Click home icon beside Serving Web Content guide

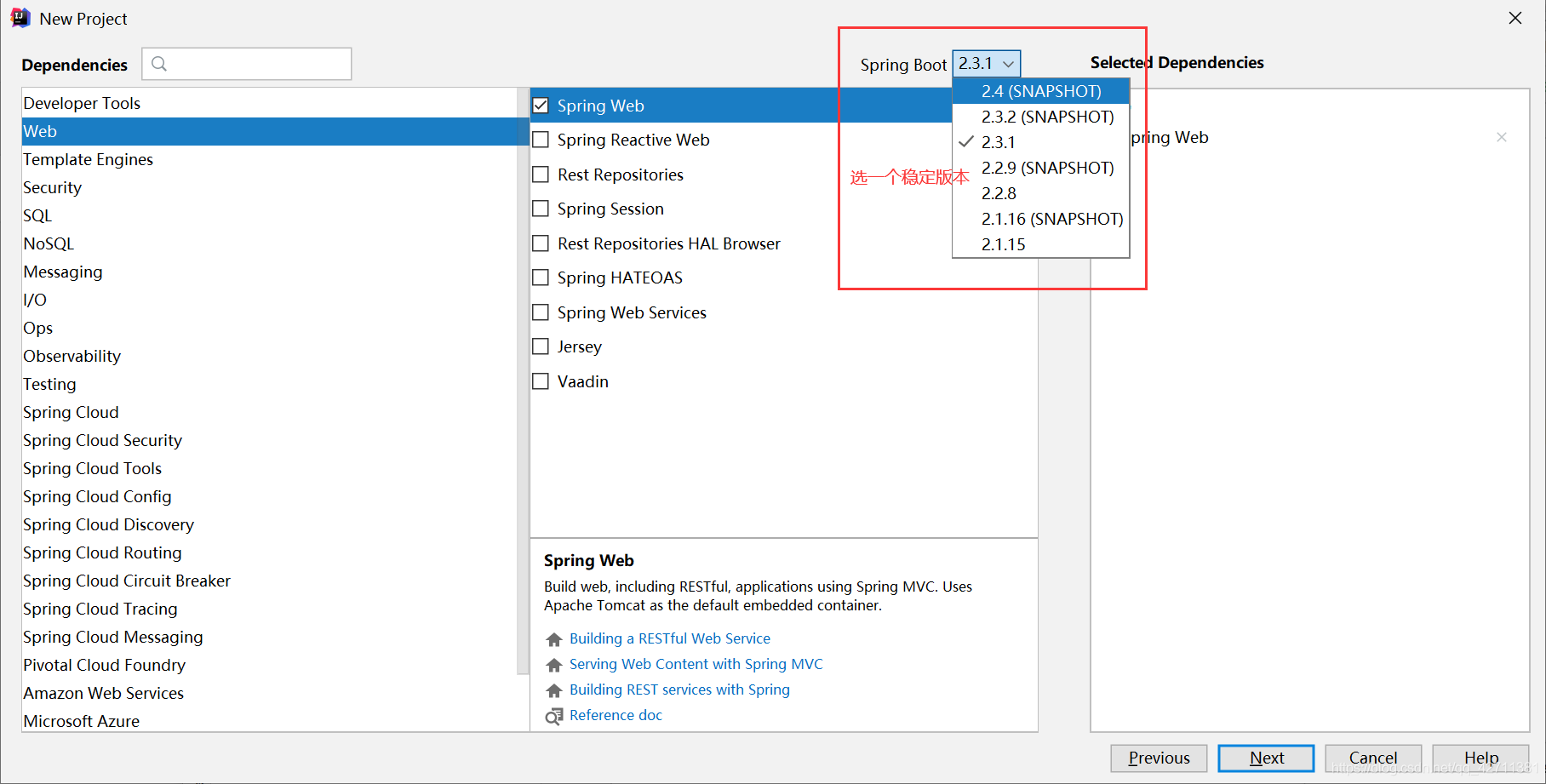pyautogui.click(x=554, y=665)
